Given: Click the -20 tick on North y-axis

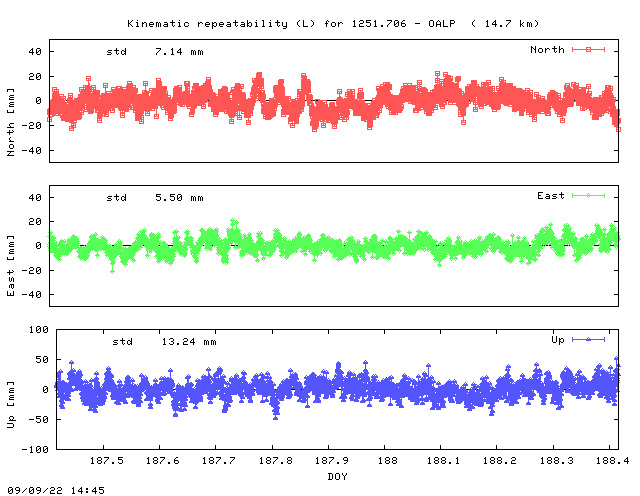Looking at the screenshot, I should (x=31, y=126).
